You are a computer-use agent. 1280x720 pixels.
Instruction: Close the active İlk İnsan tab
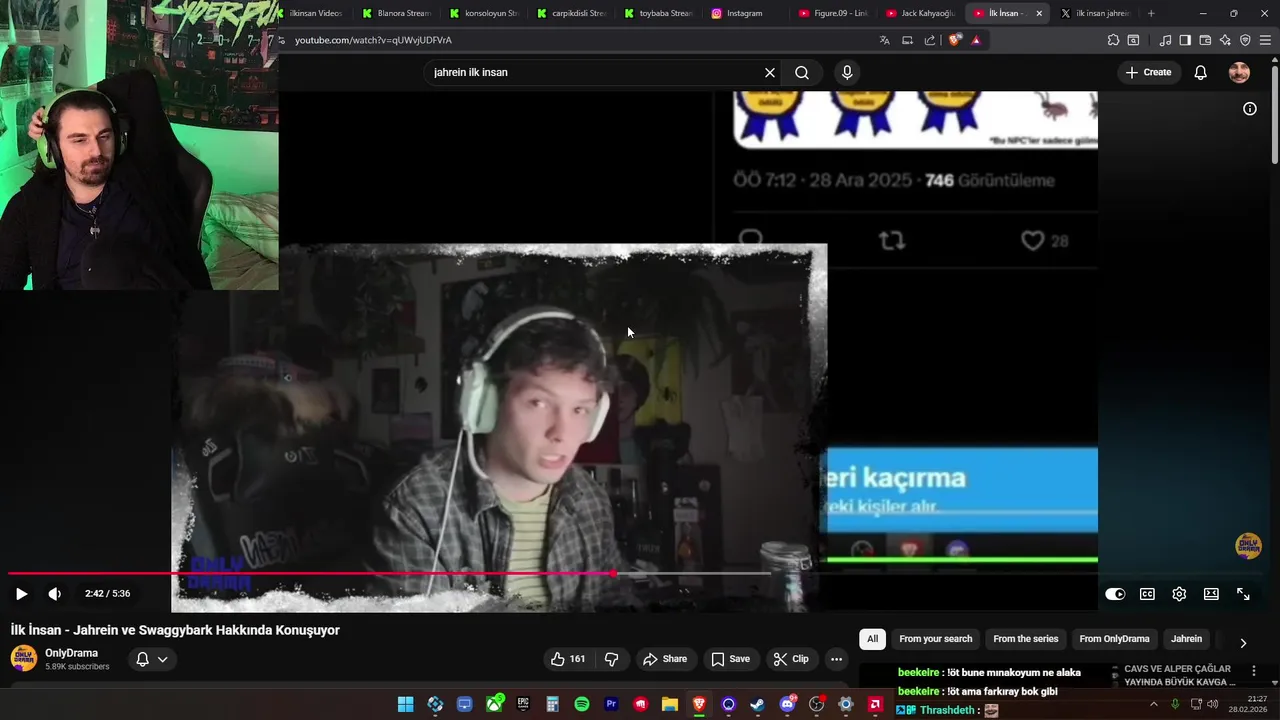1039,13
